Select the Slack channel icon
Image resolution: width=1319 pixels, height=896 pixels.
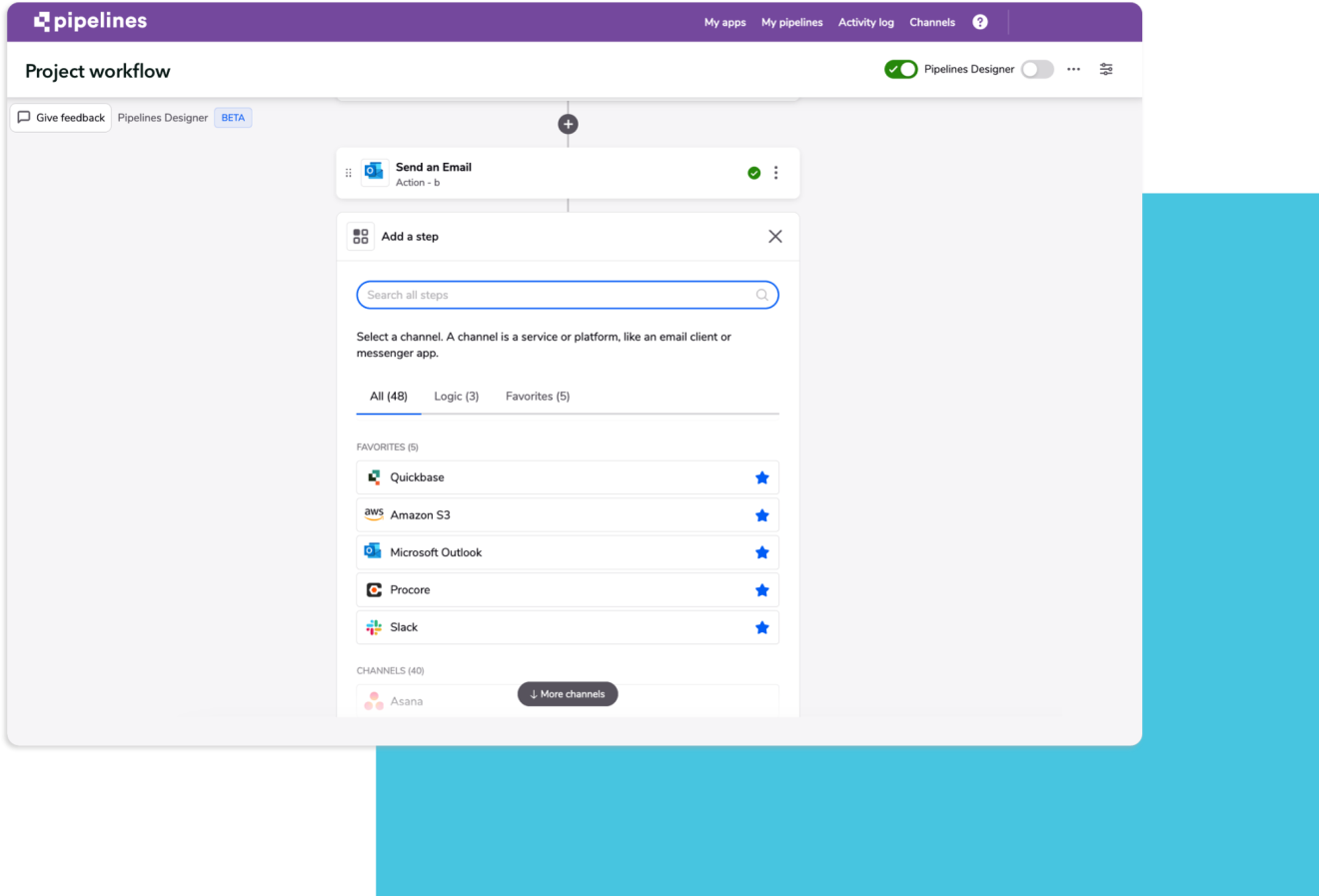point(374,627)
